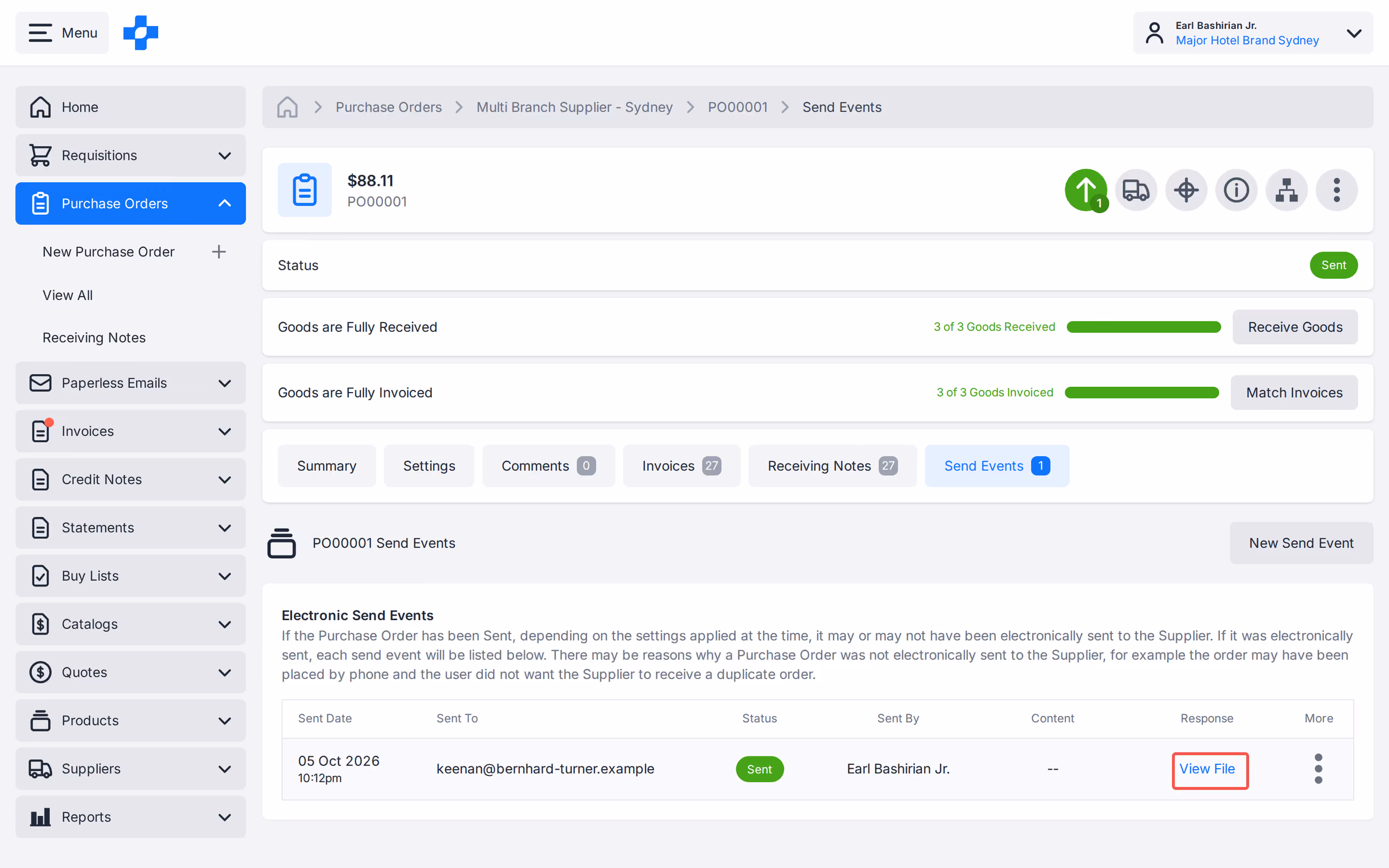
Task: Open the user account dropdown chevron
Action: pos(1354,33)
